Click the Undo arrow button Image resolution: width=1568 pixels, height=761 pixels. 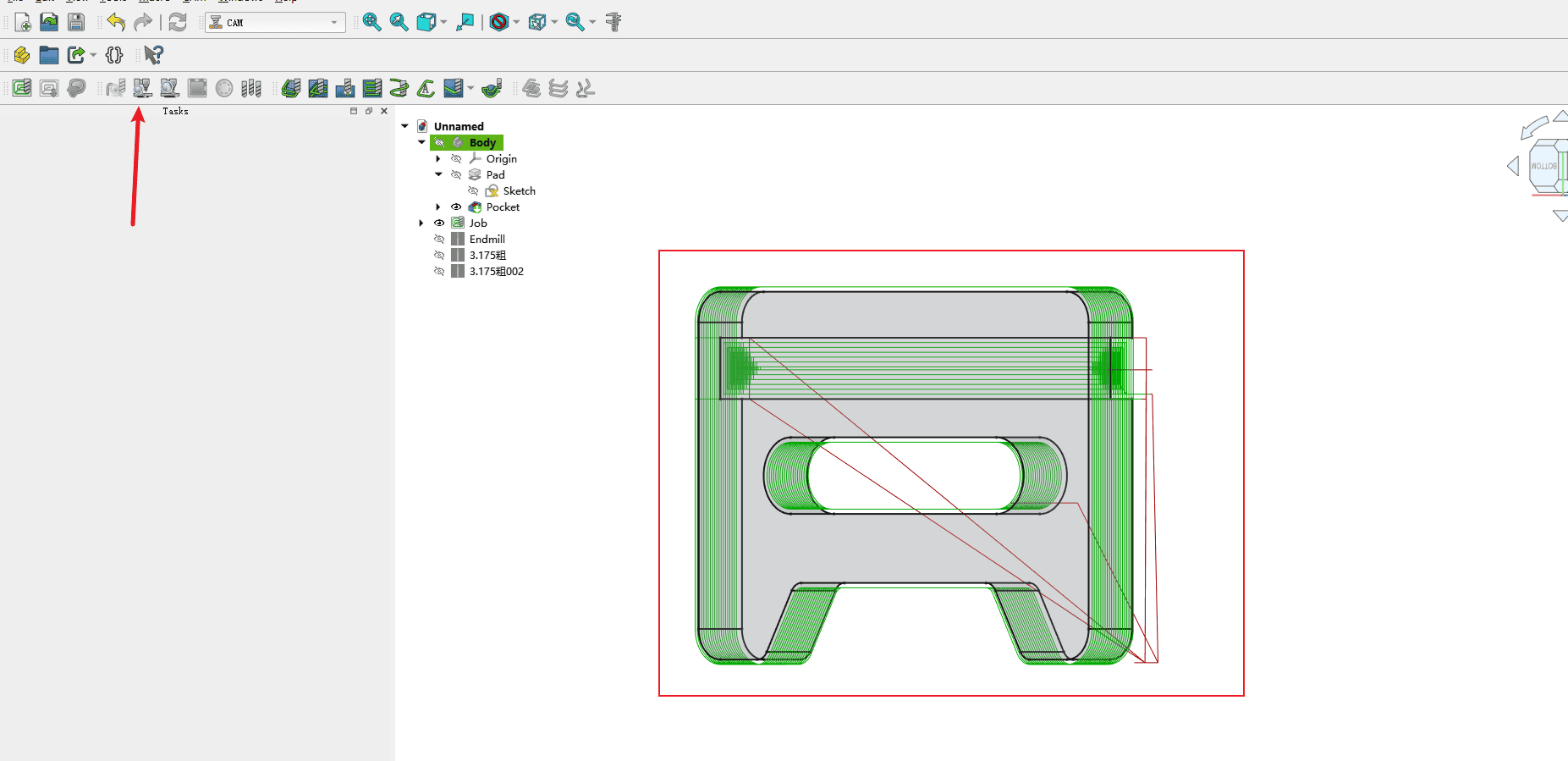116,22
